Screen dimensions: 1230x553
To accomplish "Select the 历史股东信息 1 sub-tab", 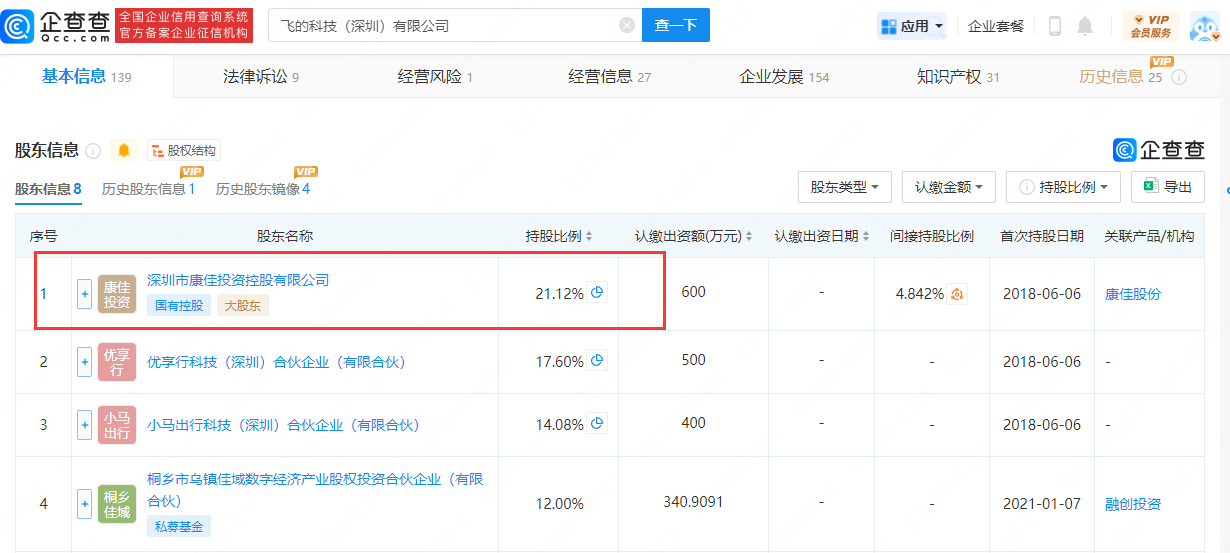I will (148, 188).
